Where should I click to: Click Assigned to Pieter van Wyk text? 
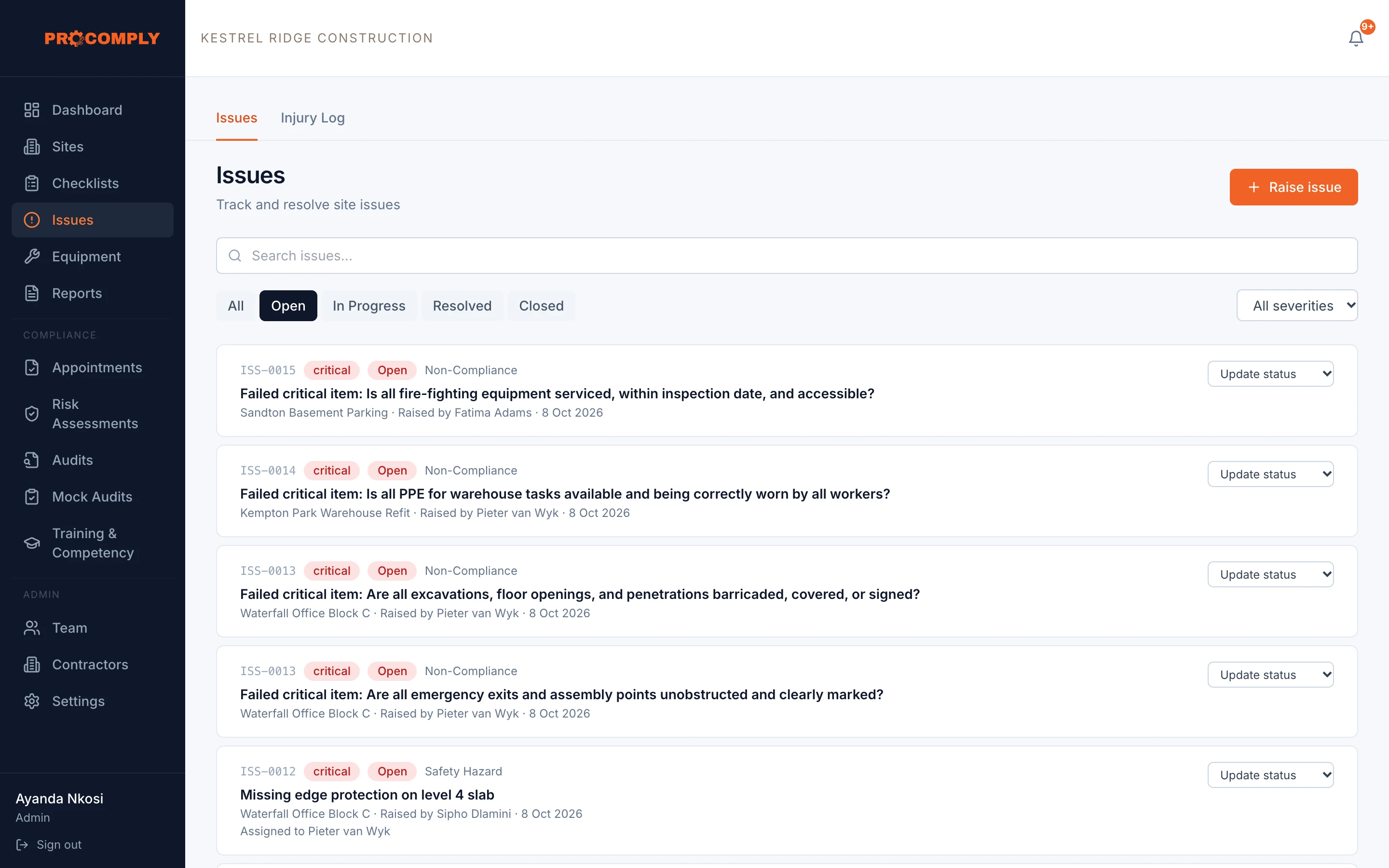[314, 831]
